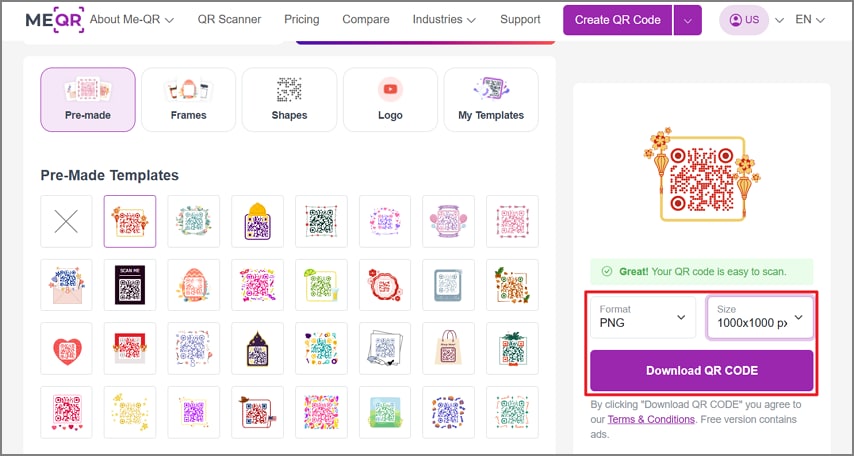Open the My Templates tab

[491, 100]
